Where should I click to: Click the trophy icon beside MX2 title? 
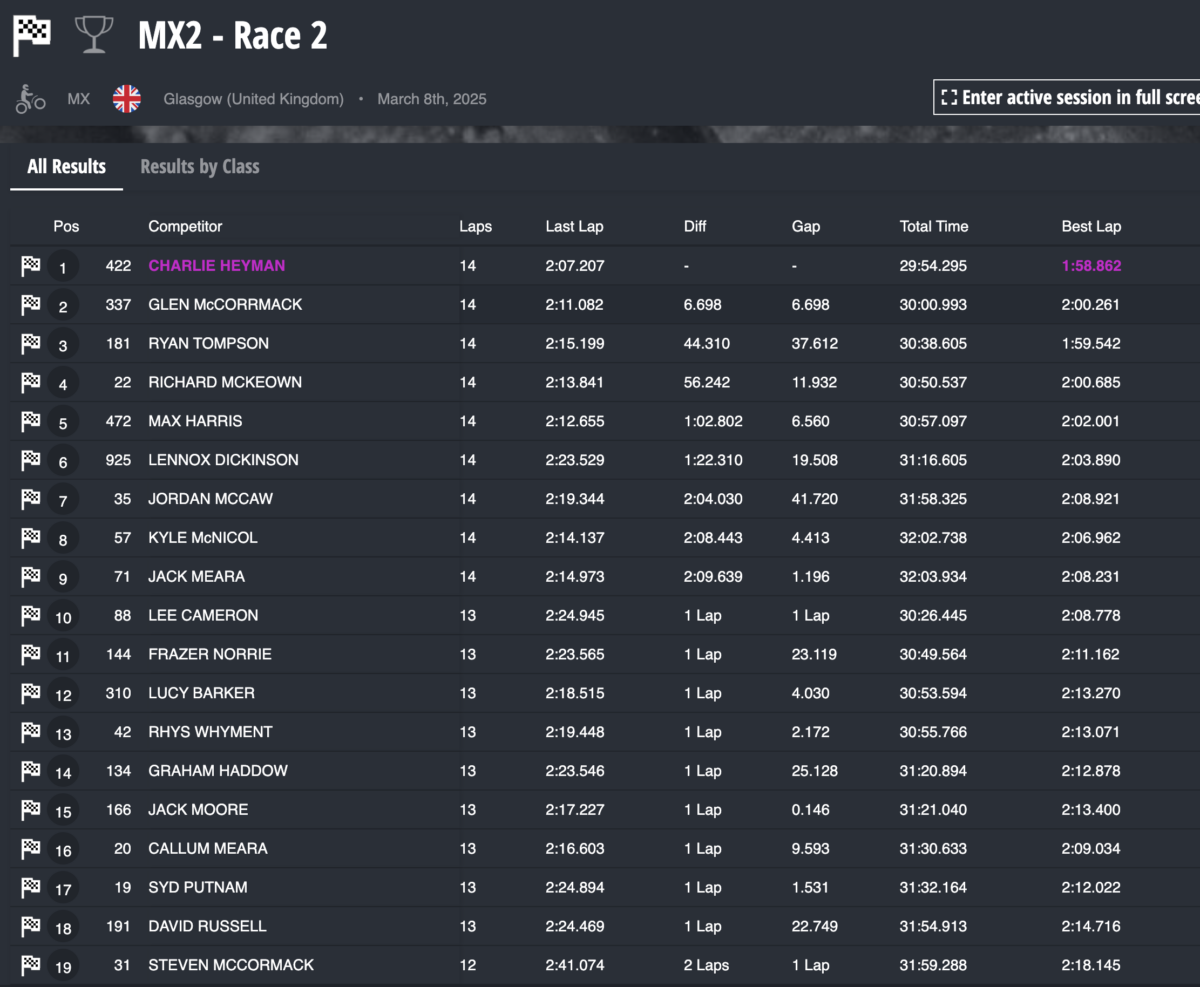93,36
